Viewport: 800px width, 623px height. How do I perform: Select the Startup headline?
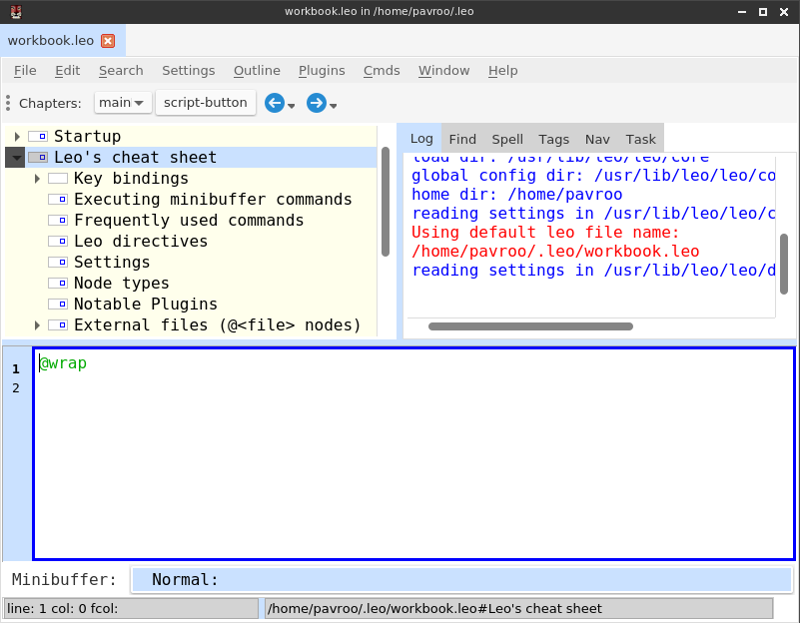pyautogui.click(x=87, y=136)
